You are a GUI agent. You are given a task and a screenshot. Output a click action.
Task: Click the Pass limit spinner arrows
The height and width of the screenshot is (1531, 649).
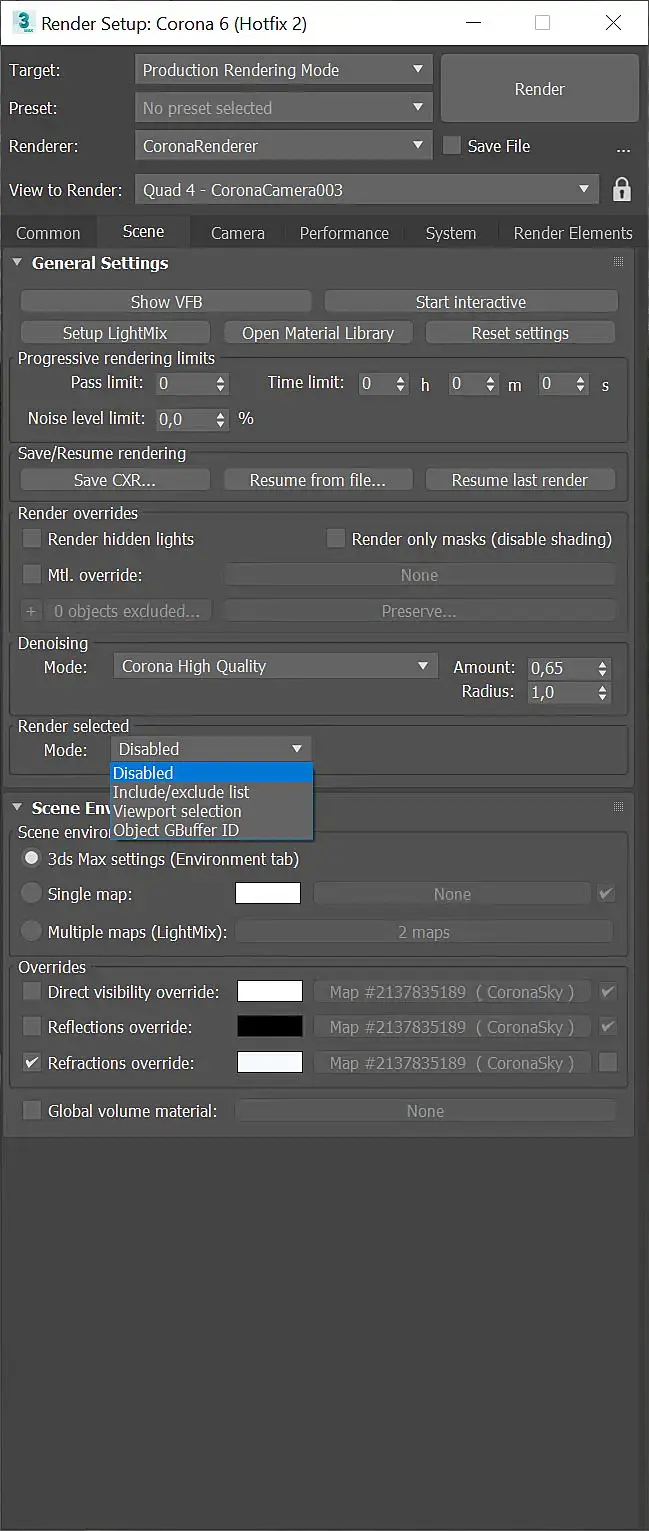[221, 383]
